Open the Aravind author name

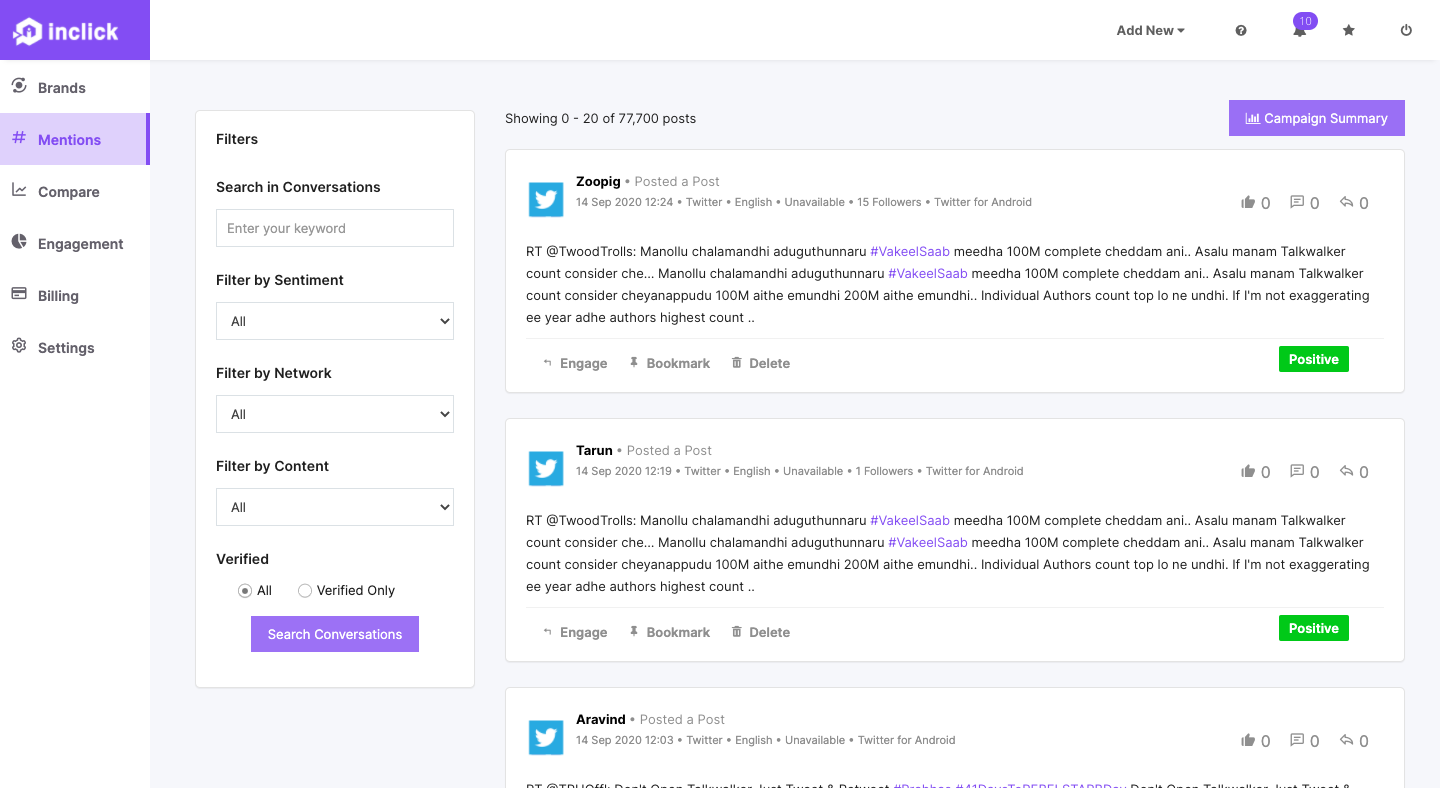pos(601,719)
